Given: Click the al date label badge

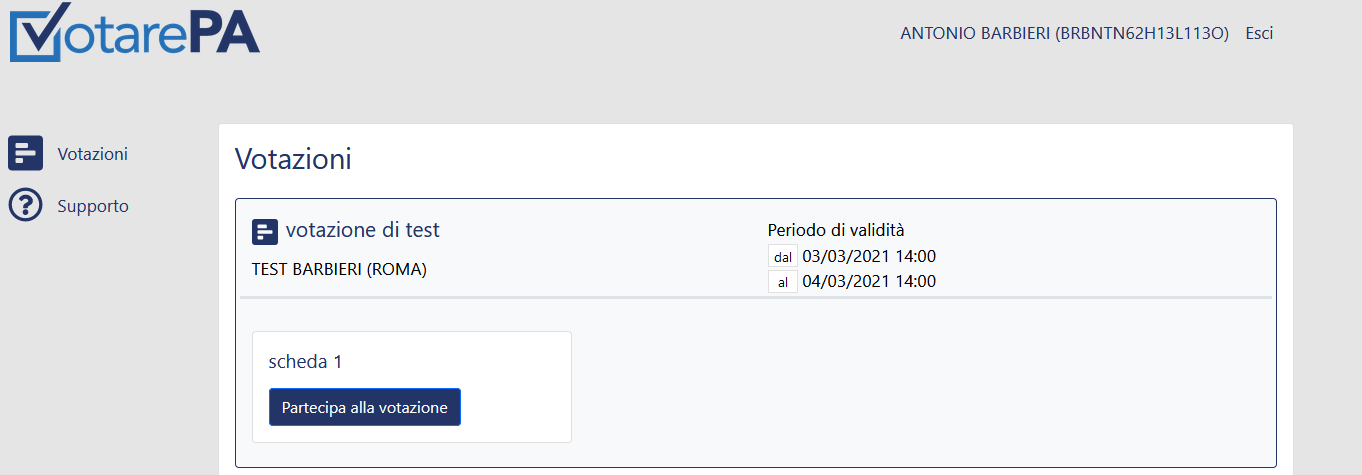Looking at the screenshot, I should click(x=783, y=282).
